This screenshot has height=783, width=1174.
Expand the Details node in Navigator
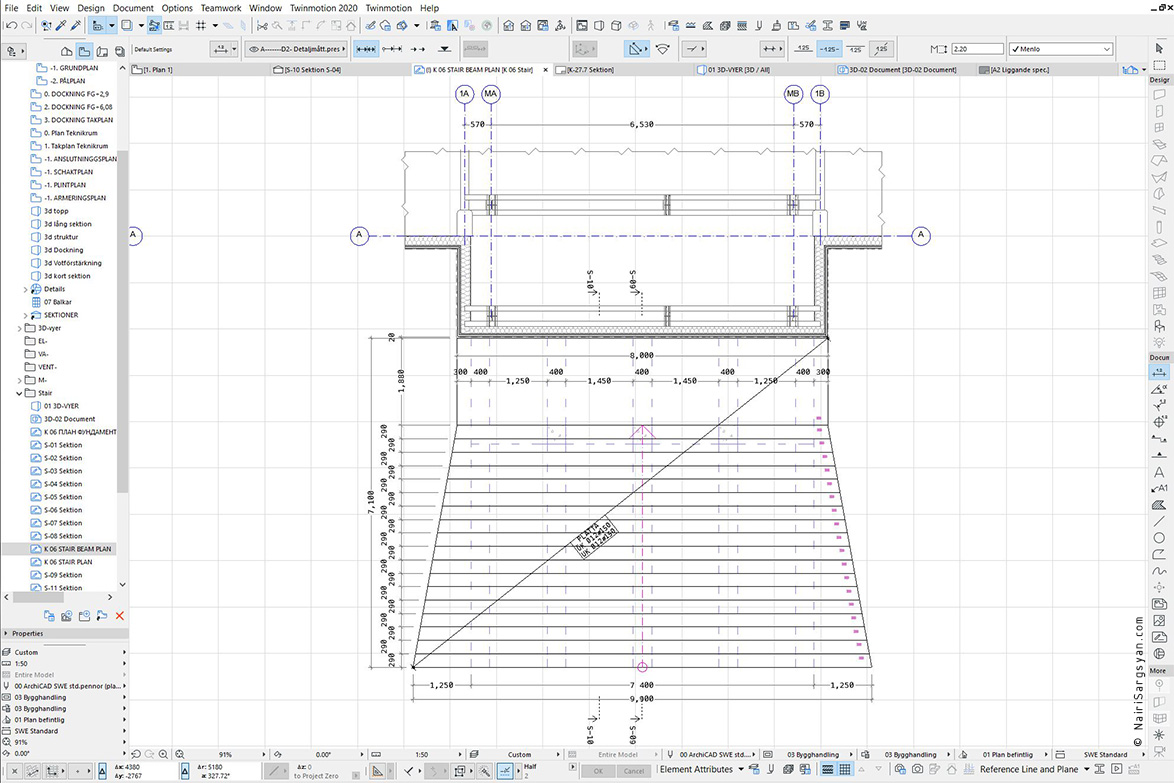click(25, 289)
